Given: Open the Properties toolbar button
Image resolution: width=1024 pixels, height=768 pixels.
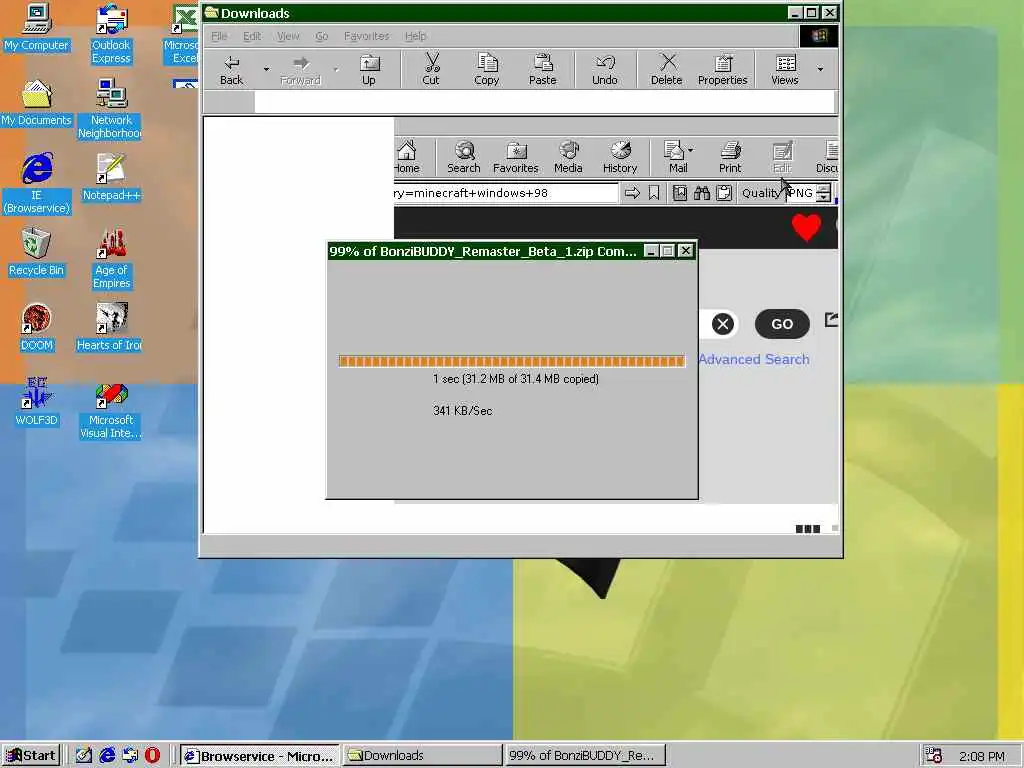Looking at the screenshot, I should tap(722, 70).
